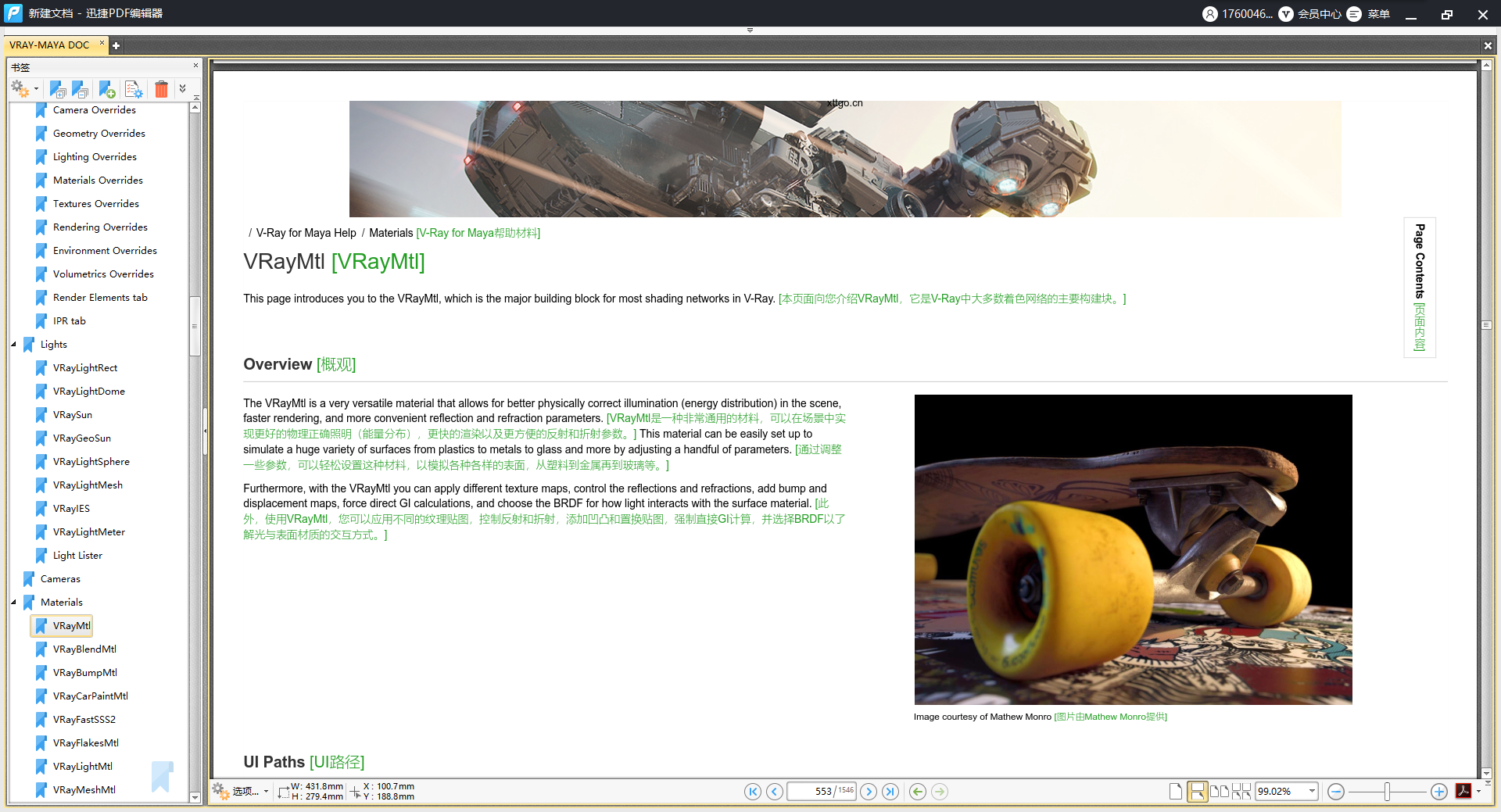Click the V-Ray for Maya Help breadcrumb link
This screenshot has width=1501, height=812.
coord(306,233)
